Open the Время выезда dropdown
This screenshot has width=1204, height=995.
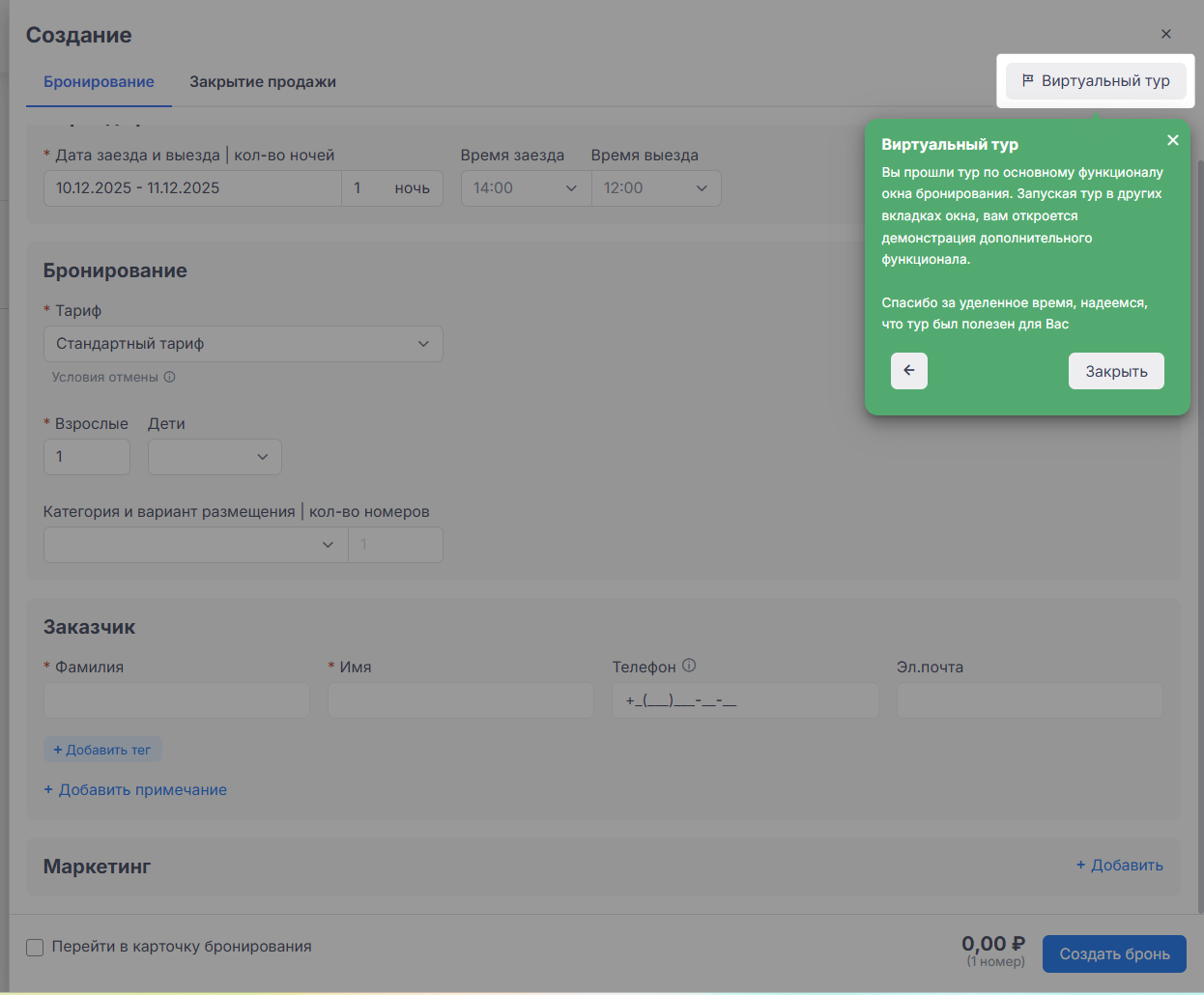pyautogui.click(x=656, y=188)
